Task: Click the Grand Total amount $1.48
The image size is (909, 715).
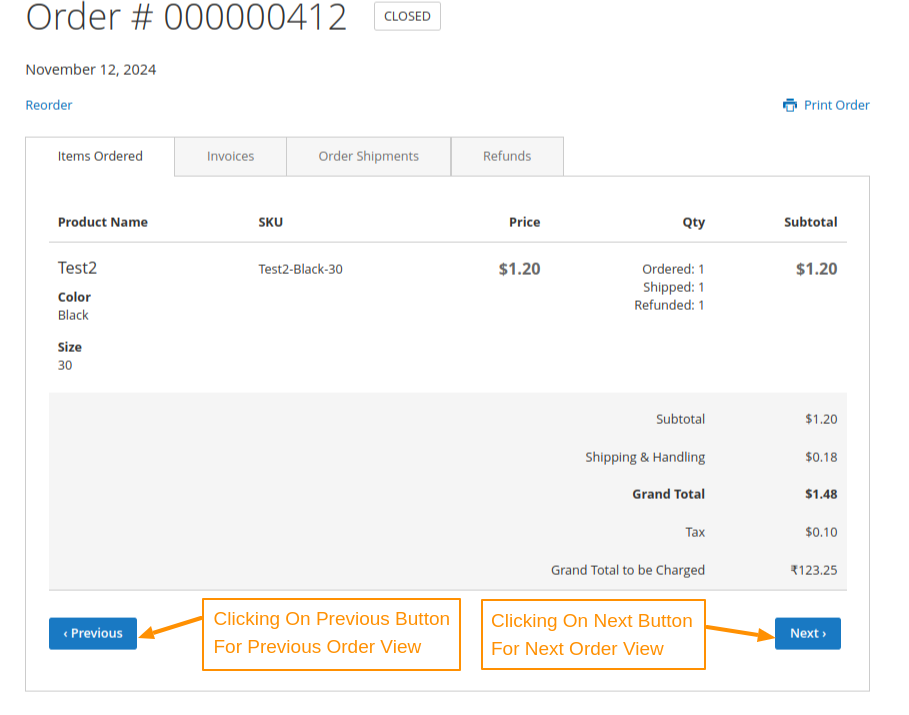Action: (x=821, y=494)
